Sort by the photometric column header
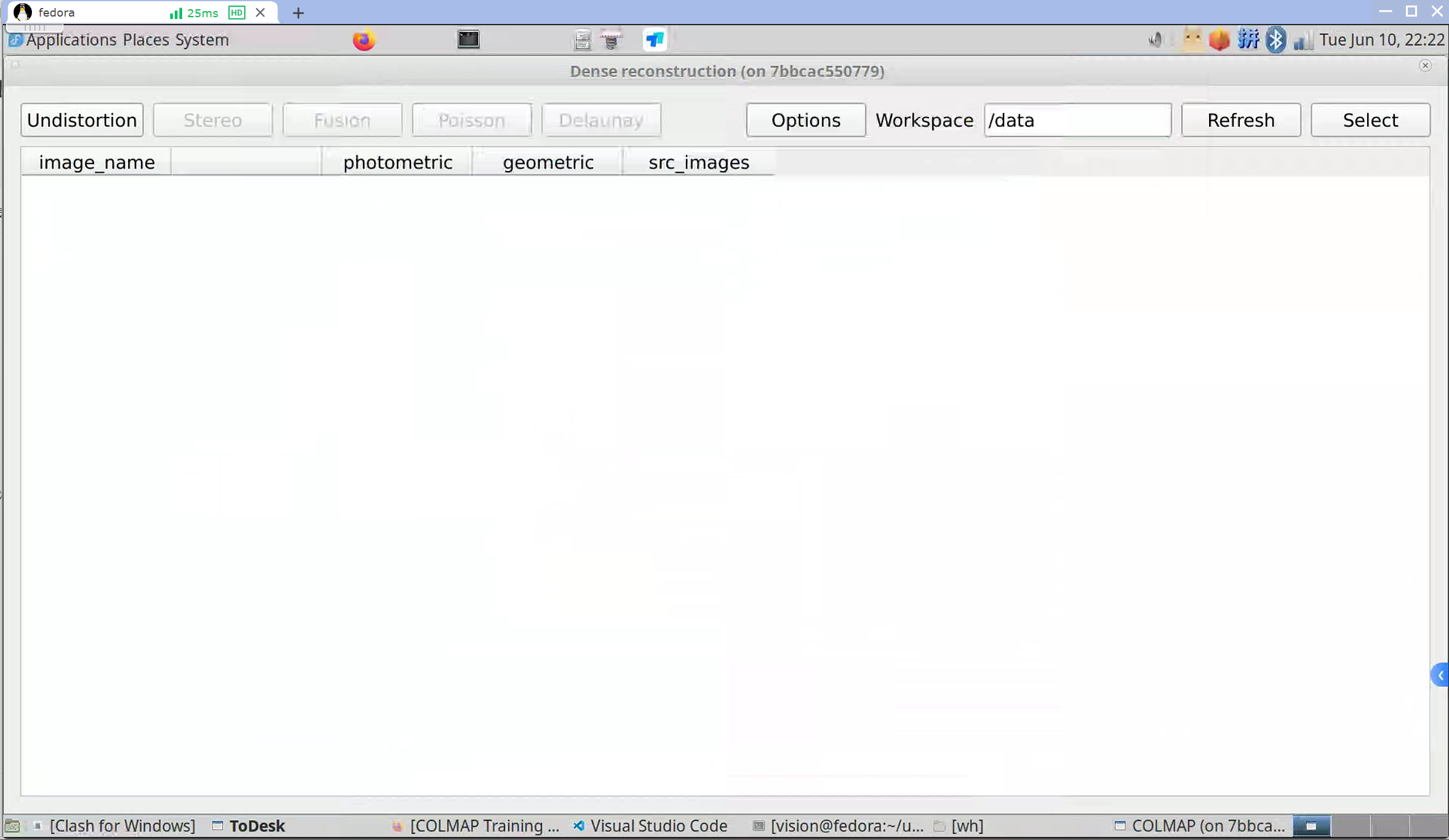Viewport: 1449px width, 840px height. click(x=397, y=162)
